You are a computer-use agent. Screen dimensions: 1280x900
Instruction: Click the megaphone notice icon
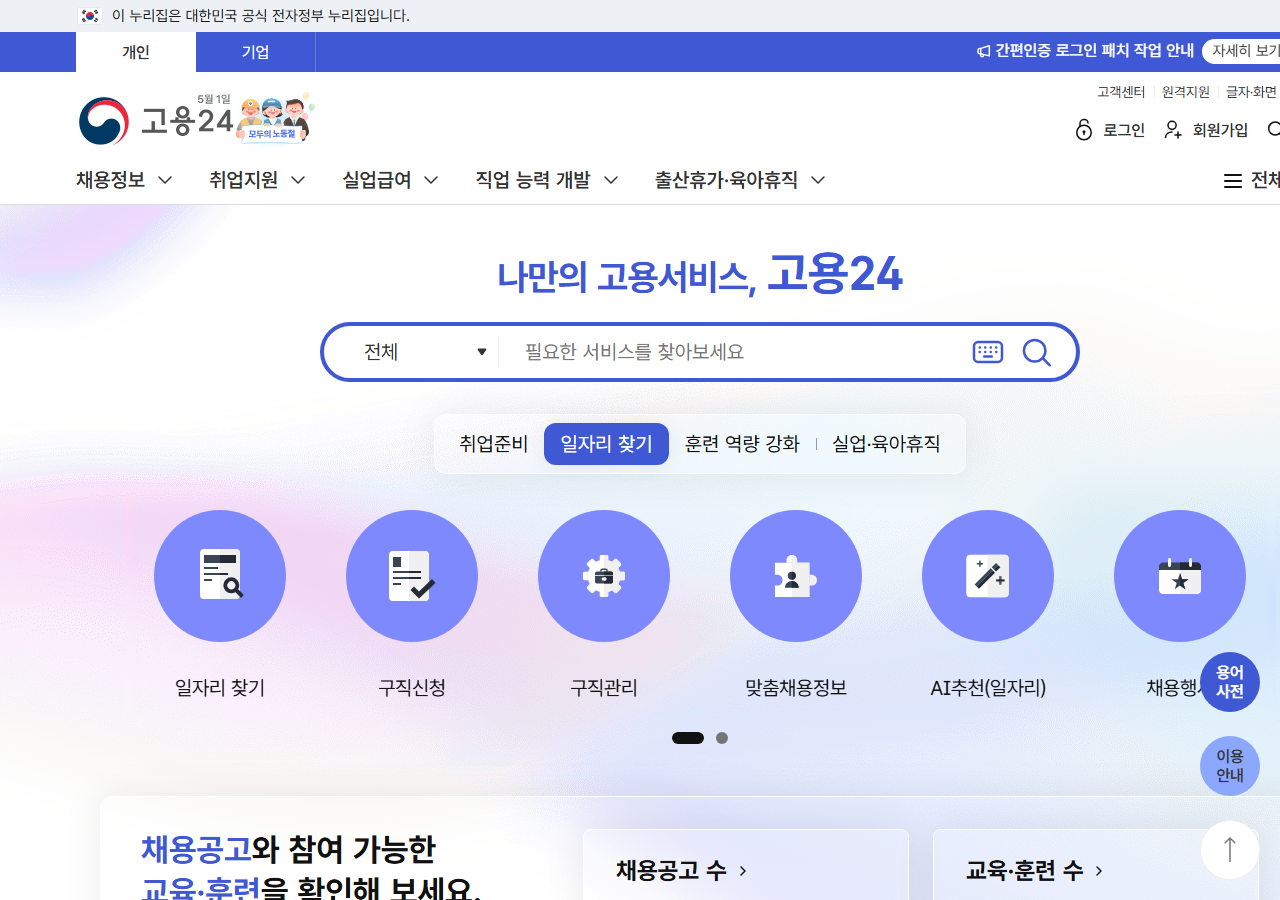(983, 51)
